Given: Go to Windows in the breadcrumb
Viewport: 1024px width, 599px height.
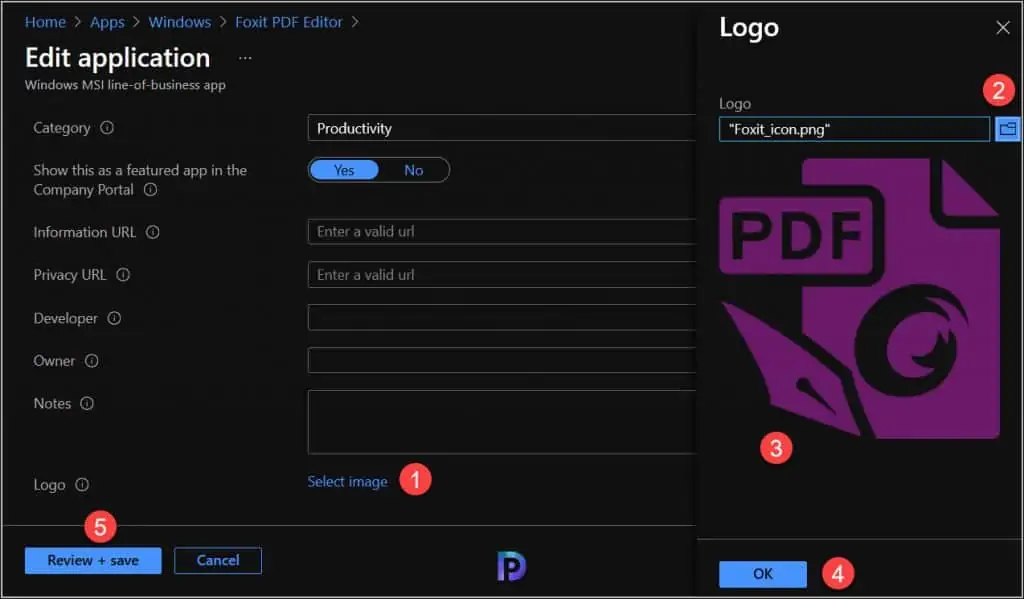Looking at the screenshot, I should coord(180,22).
